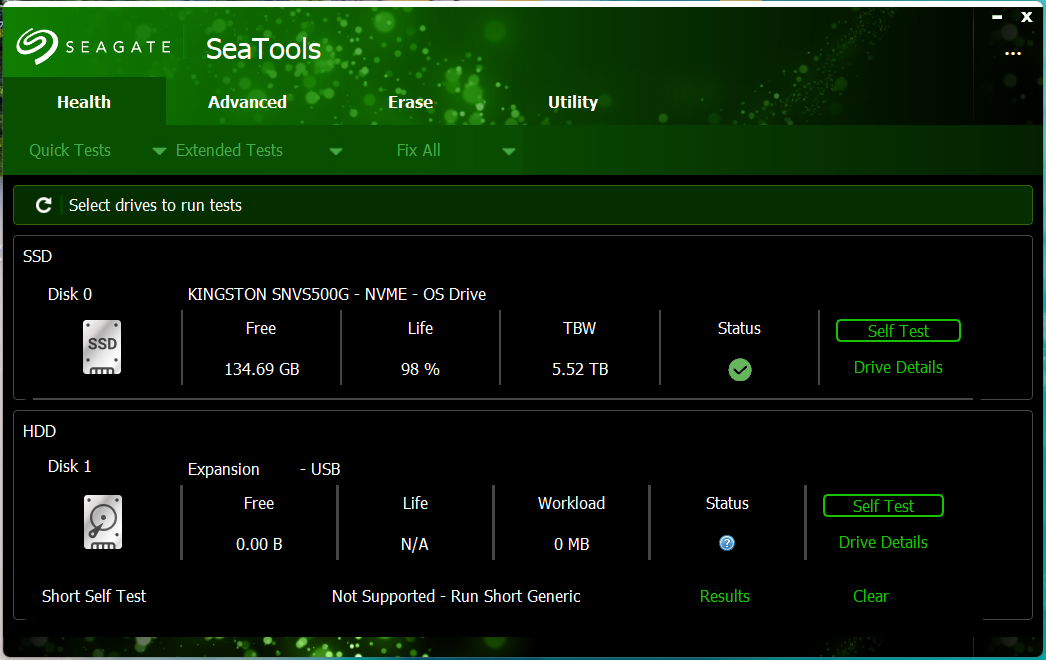1046x660 pixels.
Task: Minimize the SeaTools window
Action: (997, 17)
